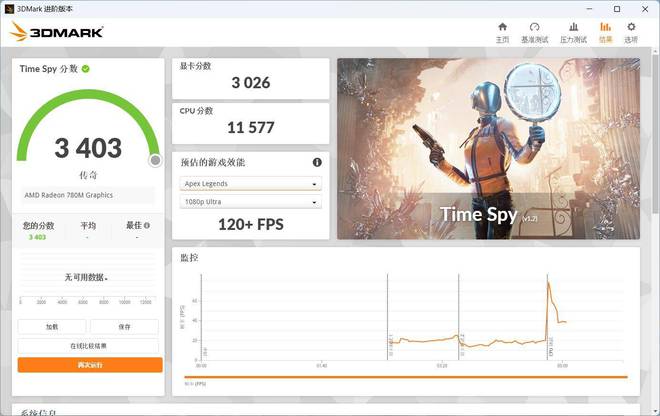Click the graphics score value 3 026
Viewport: 660px width, 416px height.
(251, 83)
